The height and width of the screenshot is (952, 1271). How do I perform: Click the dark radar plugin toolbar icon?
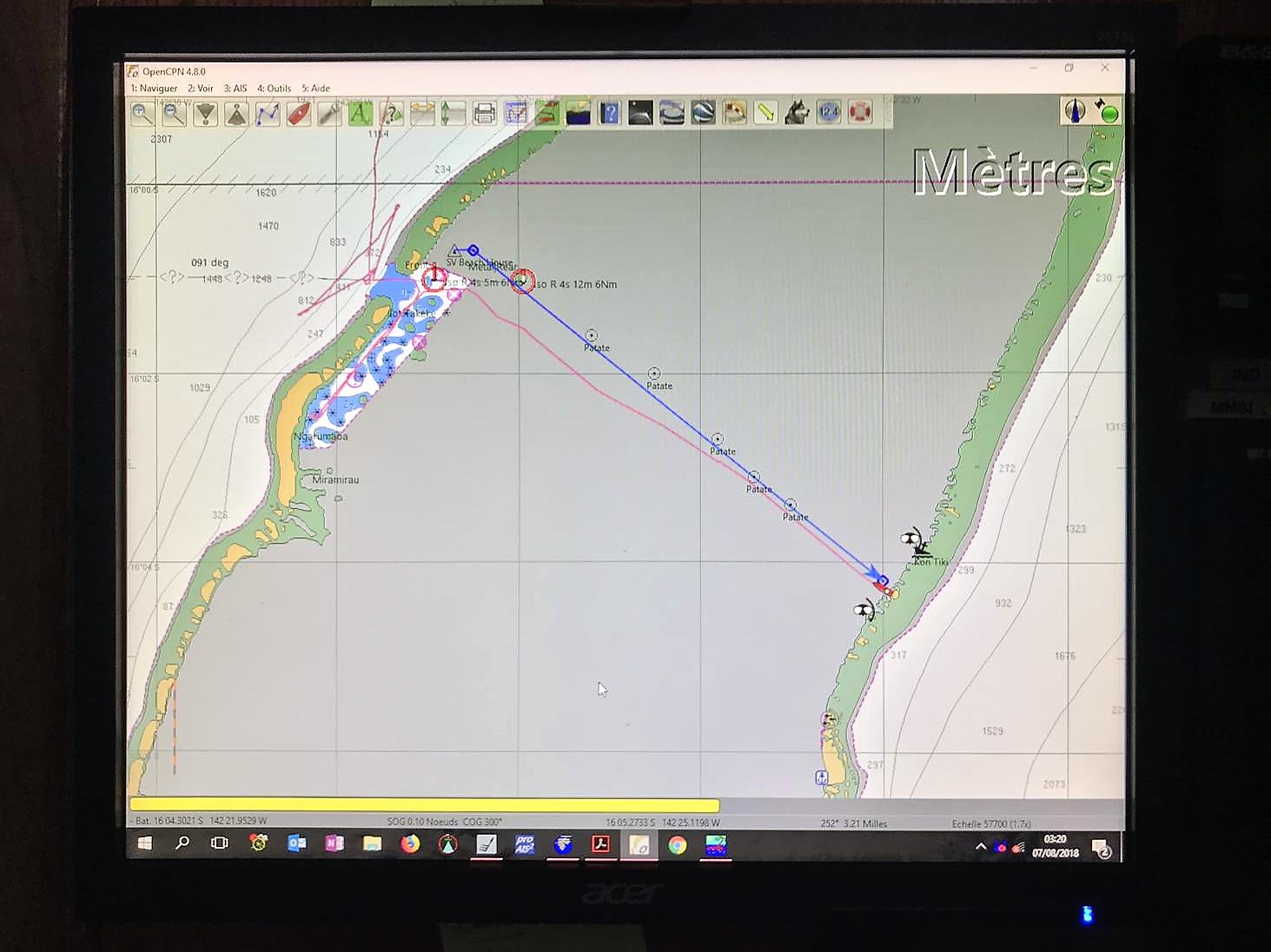tap(641, 114)
